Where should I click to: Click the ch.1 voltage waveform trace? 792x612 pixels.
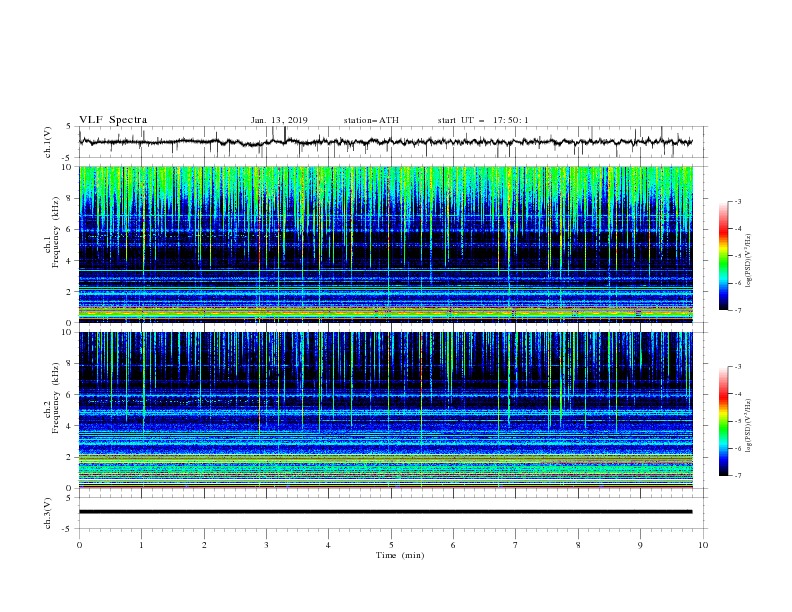pos(386,142)
